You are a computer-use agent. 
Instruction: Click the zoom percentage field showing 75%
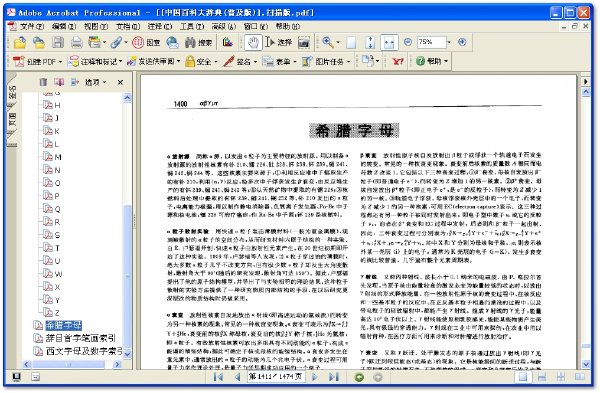point(431,42)
